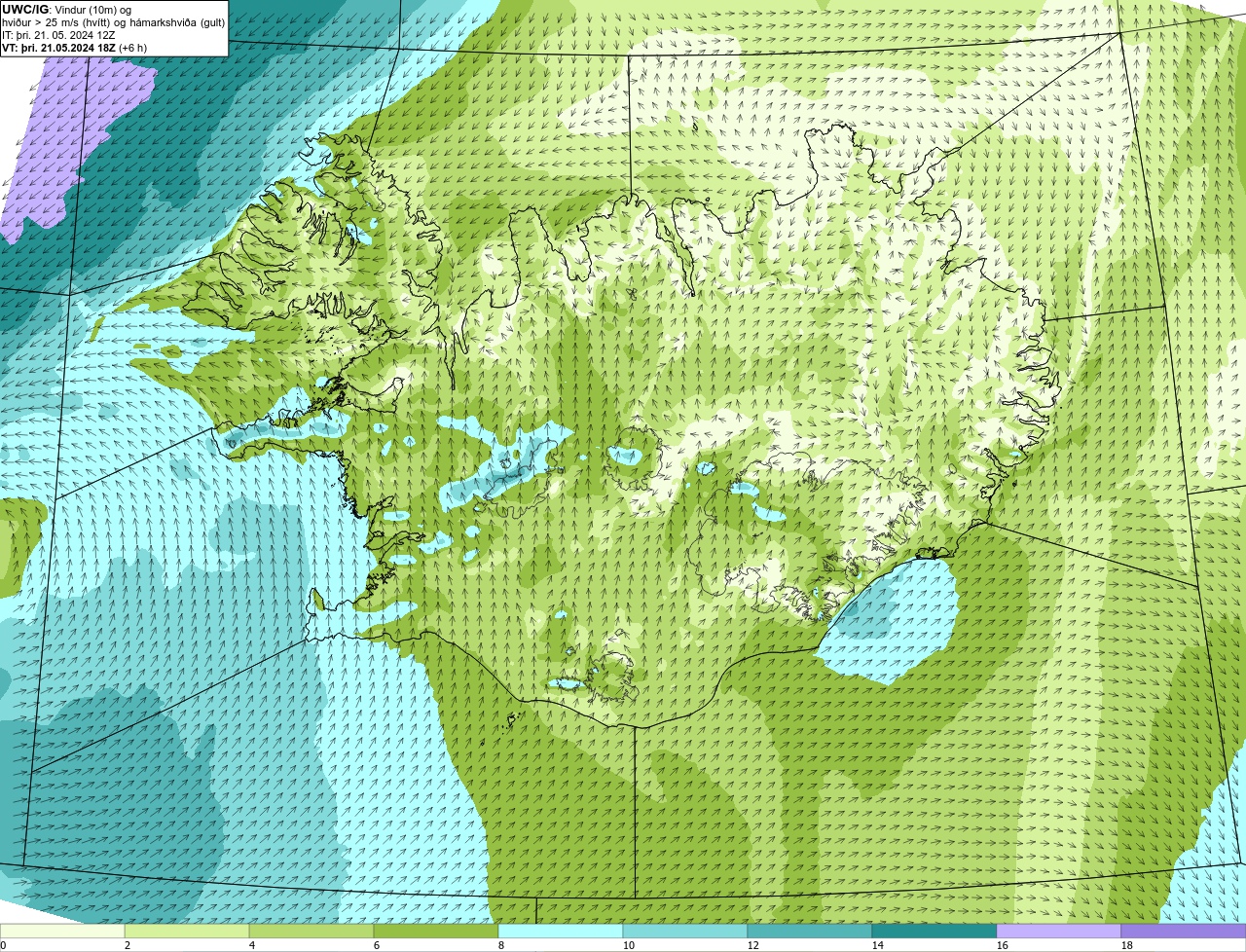The image size is (1246, 952).
Task: Click the legend scale label '16'
Action: tap(1003, 945)
